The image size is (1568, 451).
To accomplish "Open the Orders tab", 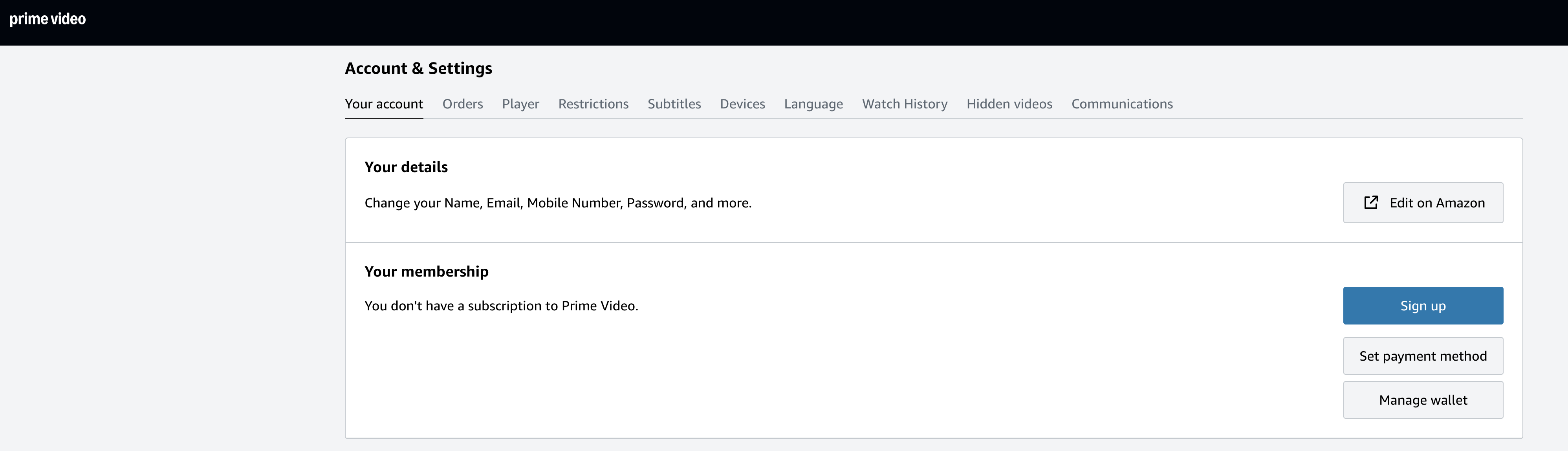I will click(462, 104).
